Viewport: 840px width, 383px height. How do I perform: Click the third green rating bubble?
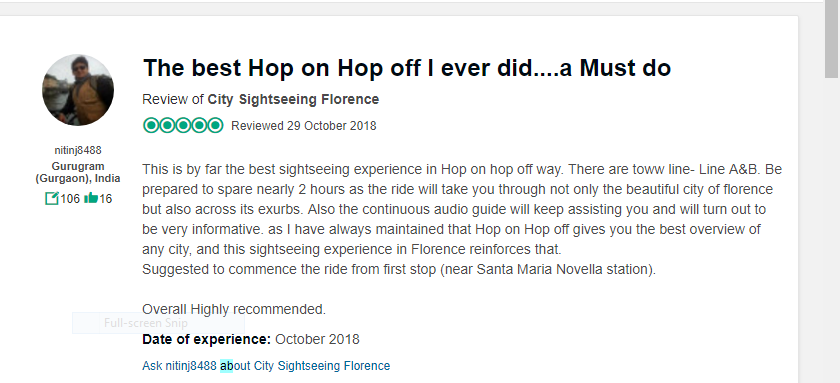click(183, 126)
